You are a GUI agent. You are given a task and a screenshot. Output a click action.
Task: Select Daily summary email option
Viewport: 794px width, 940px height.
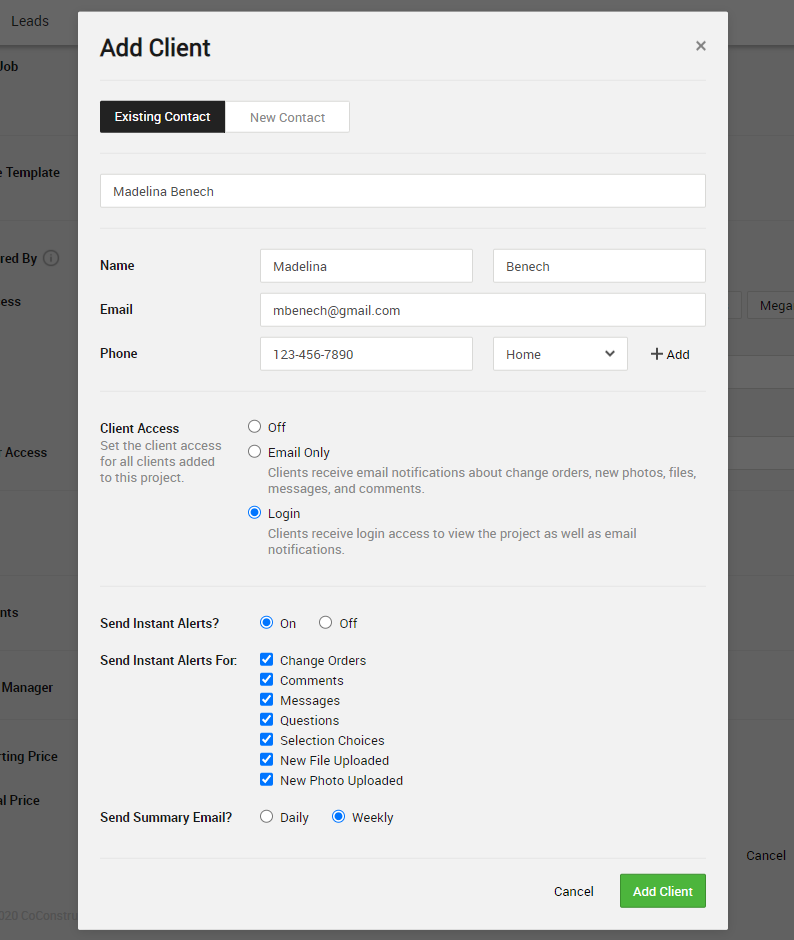(x=267, y=817)
